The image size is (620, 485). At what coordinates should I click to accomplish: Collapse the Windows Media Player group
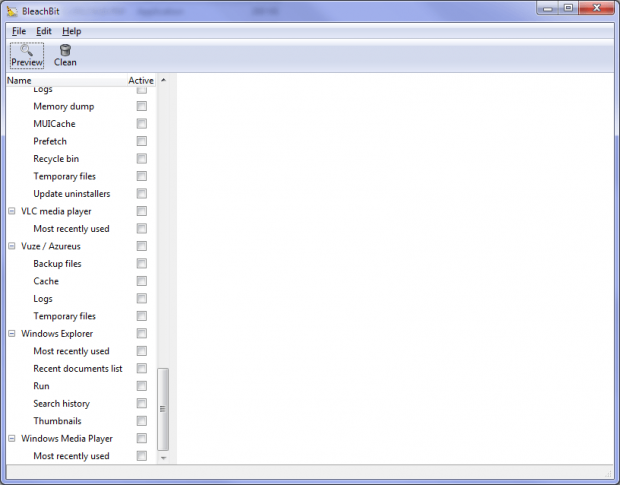pos(12,439)
